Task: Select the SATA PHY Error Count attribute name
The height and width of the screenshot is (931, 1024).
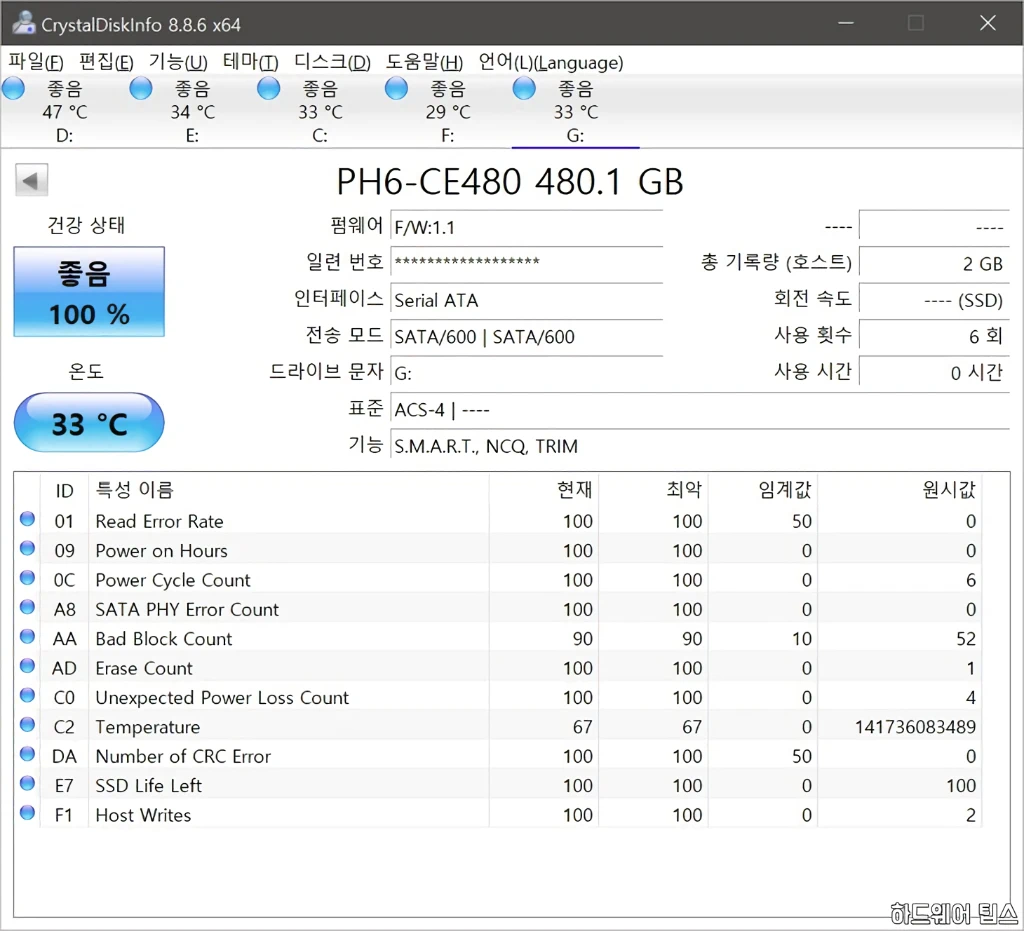Action: (187, 609)
